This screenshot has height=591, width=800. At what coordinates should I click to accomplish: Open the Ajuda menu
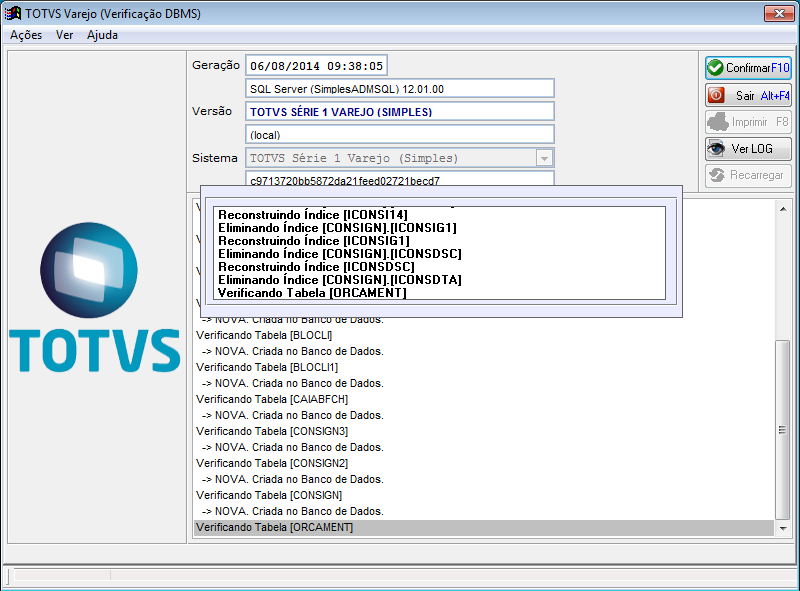102,35
